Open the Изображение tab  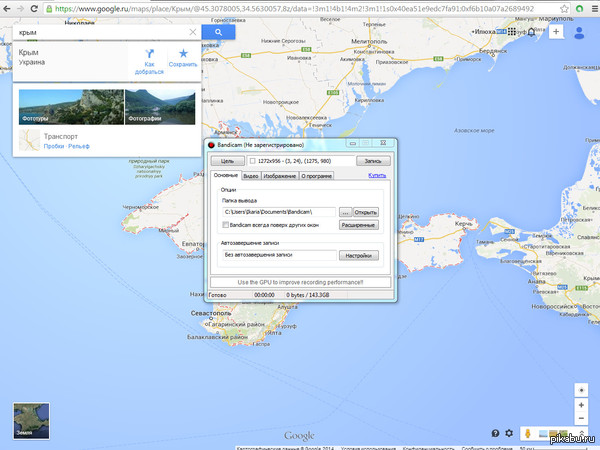279,176
